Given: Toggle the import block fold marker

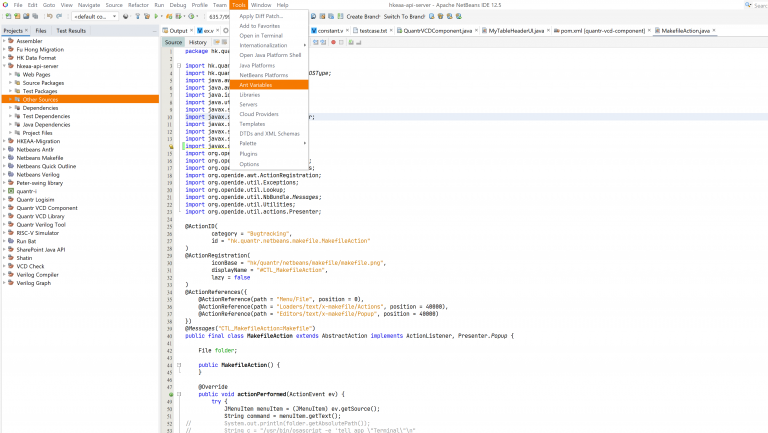Looking at the screenshot, I should click(x=179, y=66).
